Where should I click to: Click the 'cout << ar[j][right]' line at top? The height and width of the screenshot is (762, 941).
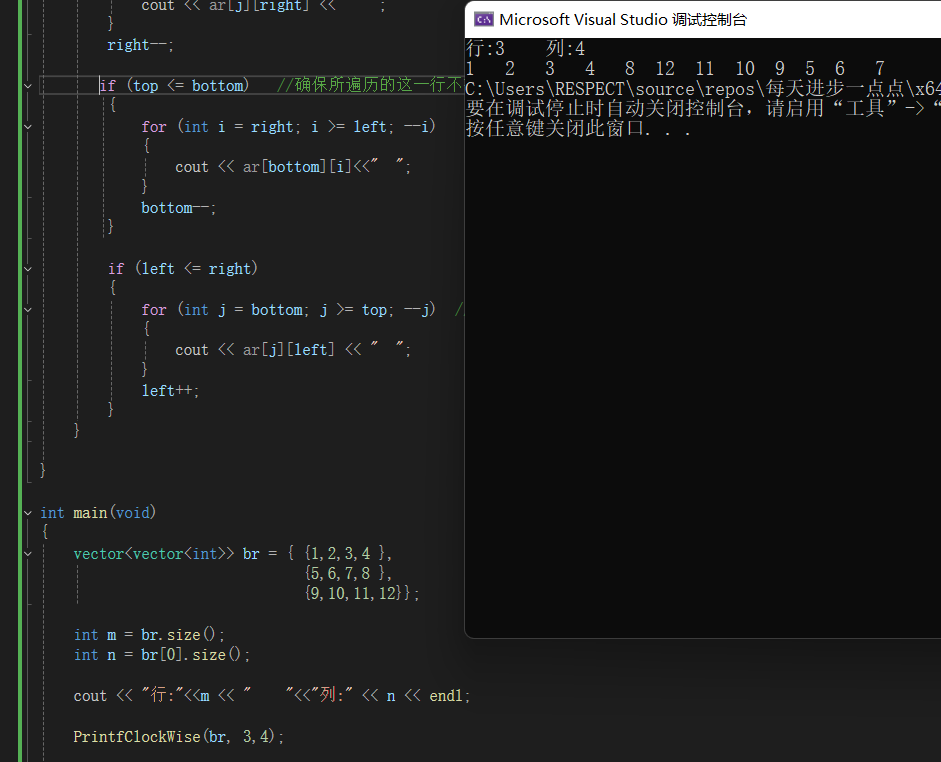[264, 6]
